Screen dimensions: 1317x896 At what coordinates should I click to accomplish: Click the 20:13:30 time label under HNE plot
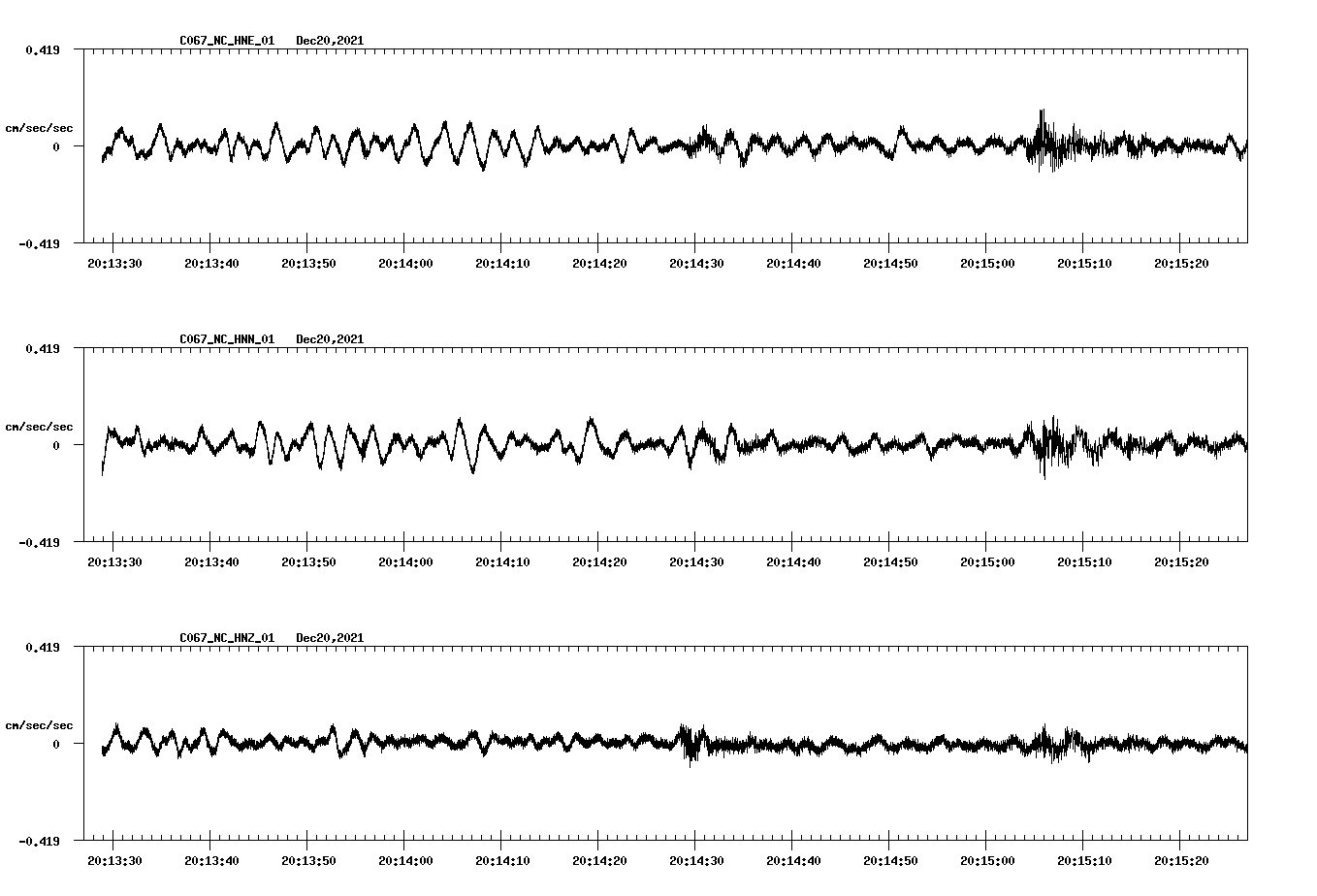[114, 263]
